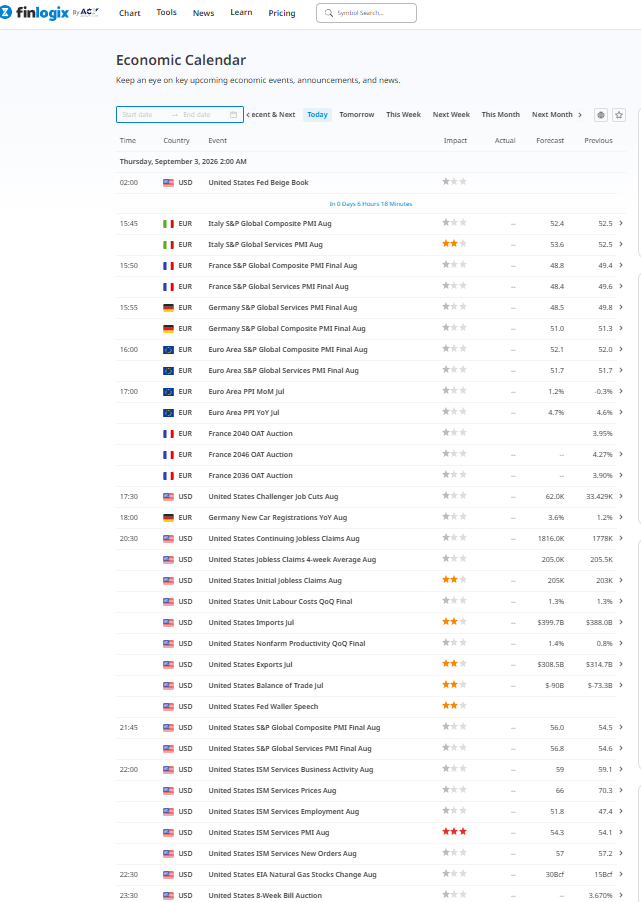Expand the ISM Services PMI Aug row chevron
641x902 pixels.
621,832
